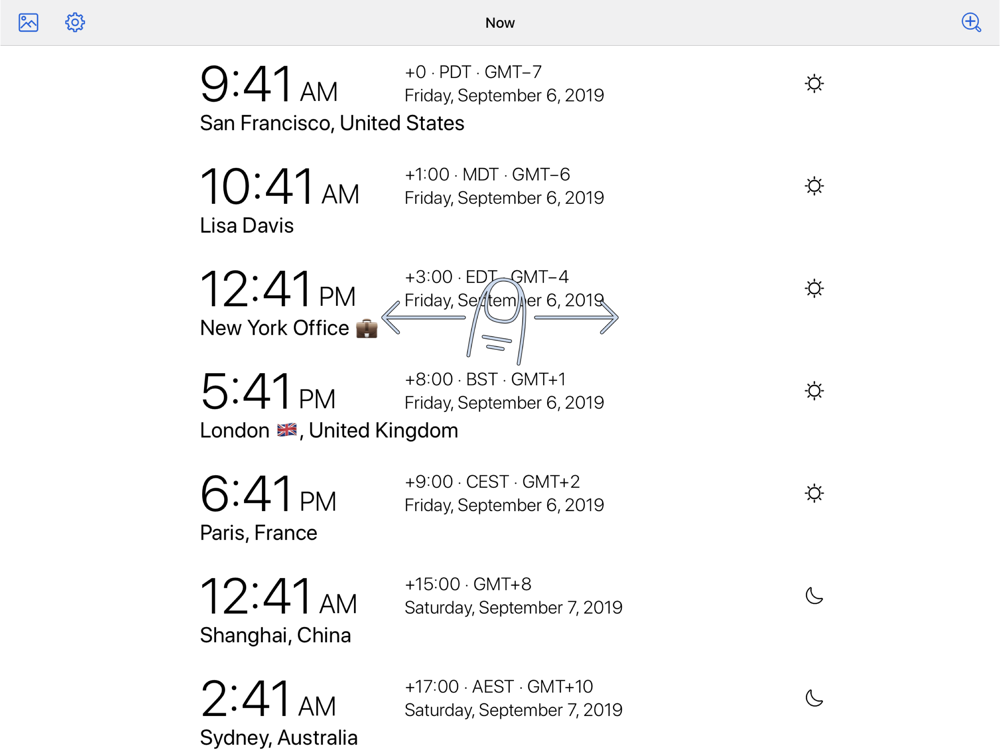
Task: Select the New York Office label
Action: click(274, 328)
